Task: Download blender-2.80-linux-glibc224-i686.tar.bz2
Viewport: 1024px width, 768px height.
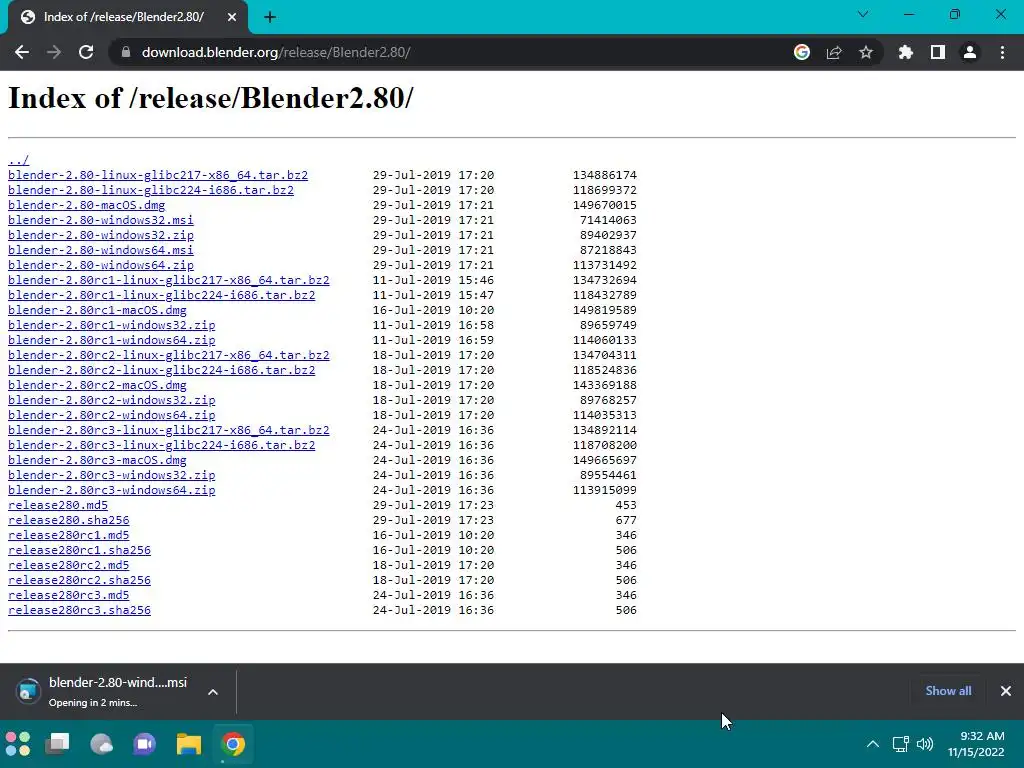Action: point(151,190)
